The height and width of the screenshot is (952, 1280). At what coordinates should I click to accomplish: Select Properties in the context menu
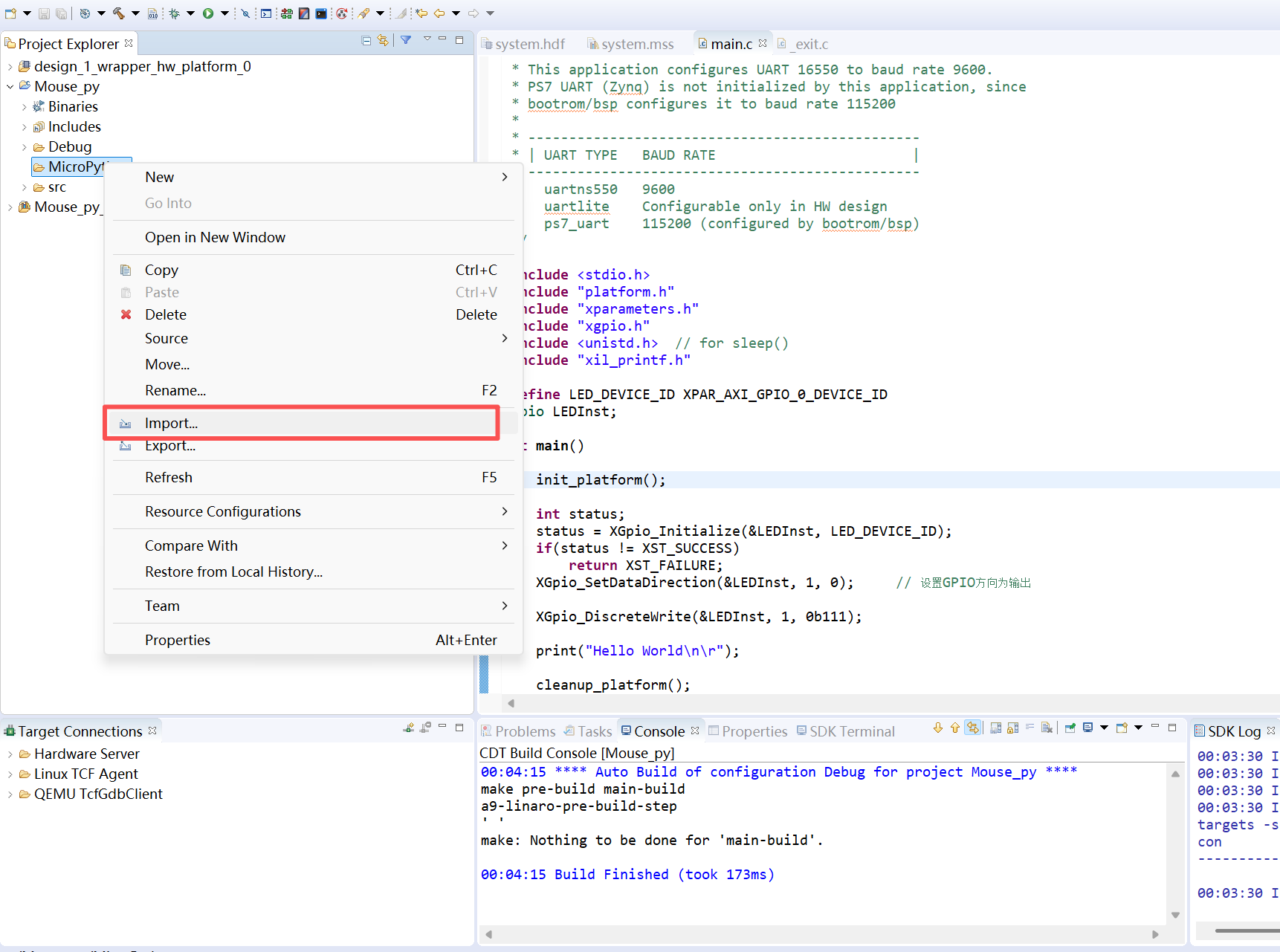click(178, 641)
